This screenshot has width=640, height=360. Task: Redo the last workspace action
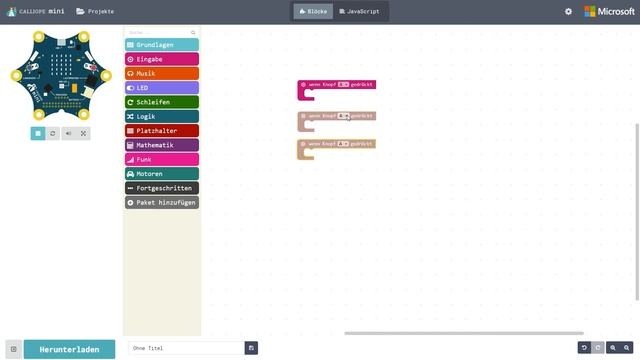pyautogui.click(x=598, y=348)
